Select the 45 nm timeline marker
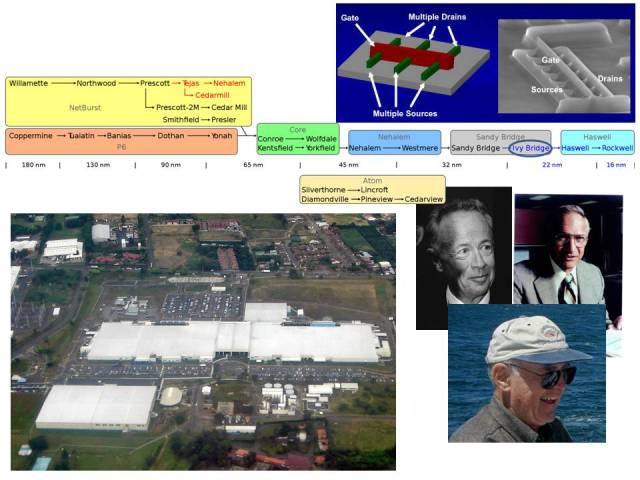The width and height of the screenshot is (640, 480). point(348,165)
